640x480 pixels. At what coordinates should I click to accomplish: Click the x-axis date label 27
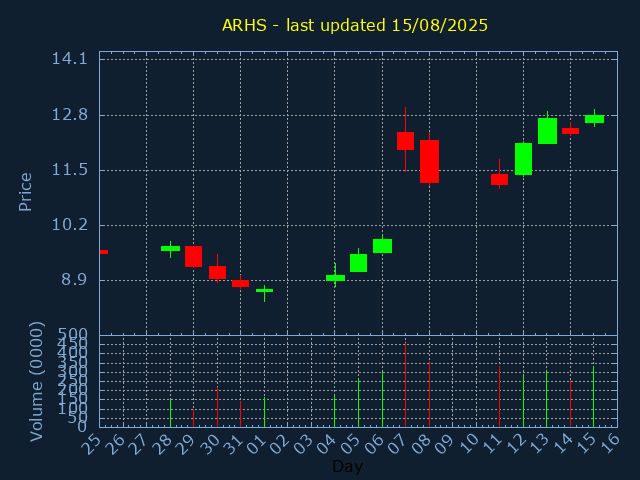tap(138, 444)
